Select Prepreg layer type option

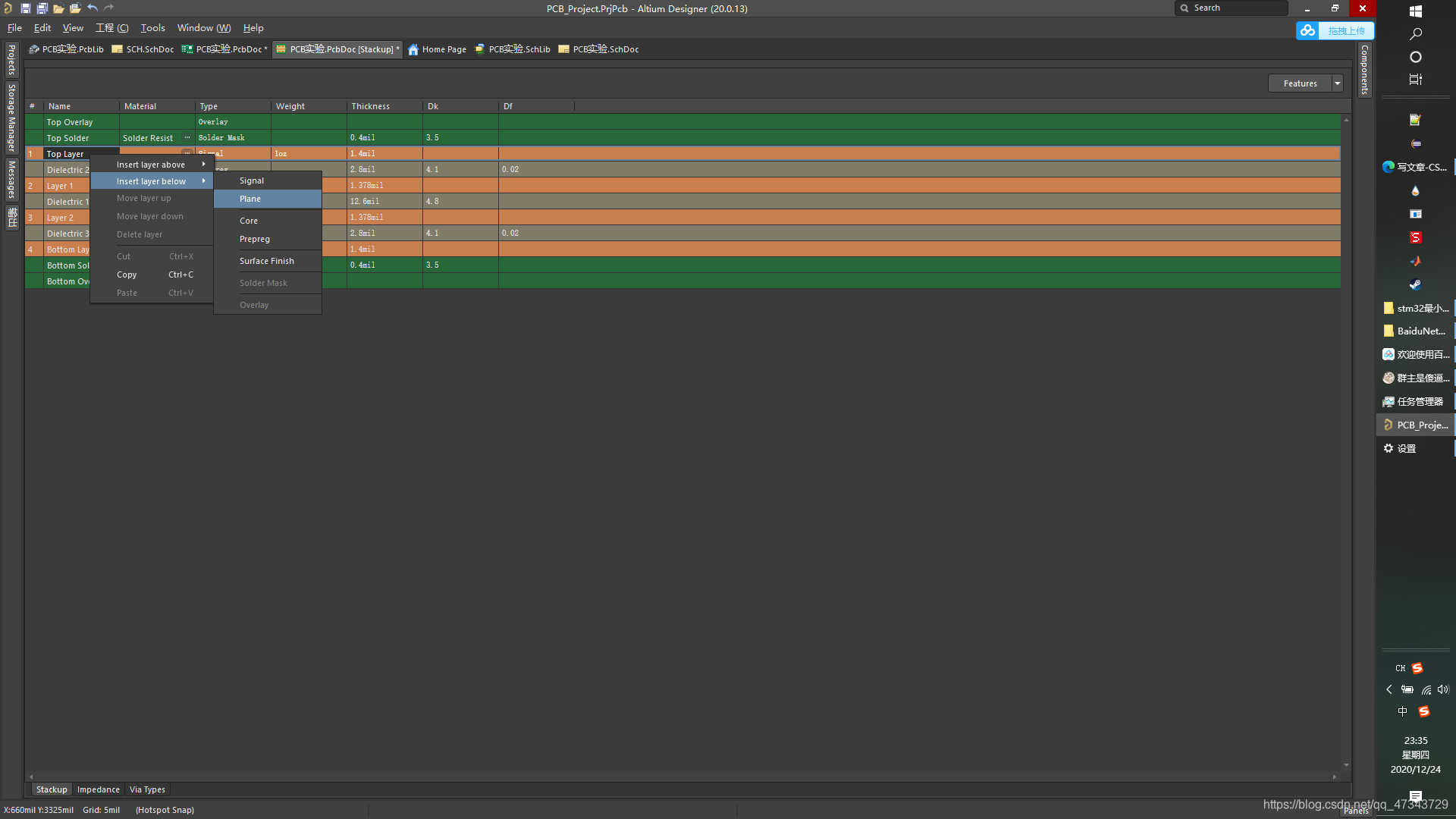coord(254,238)
